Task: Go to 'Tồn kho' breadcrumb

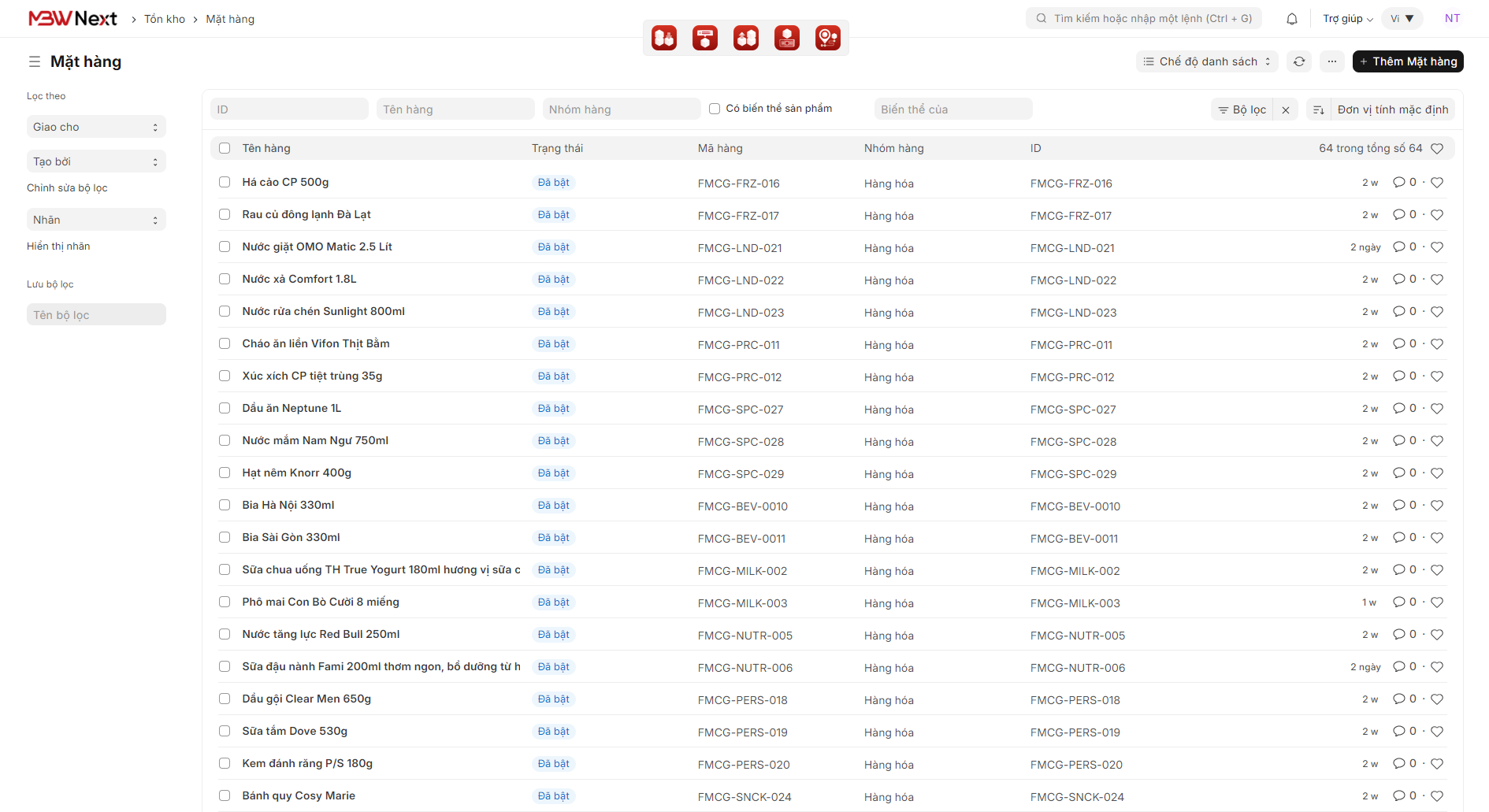Action: tap(165, 19)
